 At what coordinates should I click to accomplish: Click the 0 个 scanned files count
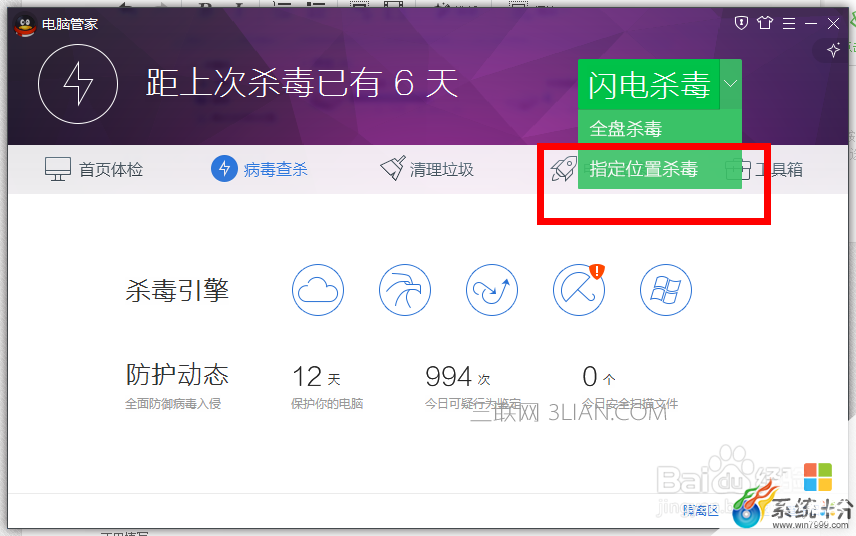click(x=599, y=377)
